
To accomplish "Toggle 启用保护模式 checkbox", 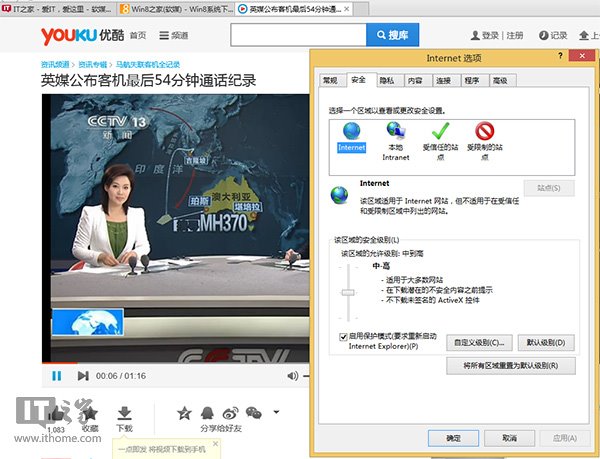I will pos(344,340).
